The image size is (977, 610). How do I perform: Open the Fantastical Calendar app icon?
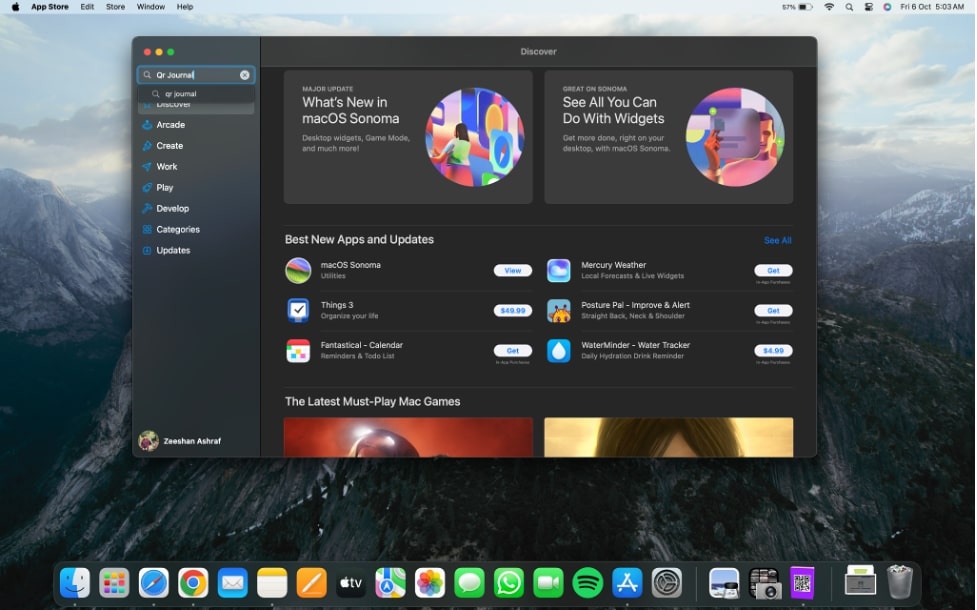point(298,350)
